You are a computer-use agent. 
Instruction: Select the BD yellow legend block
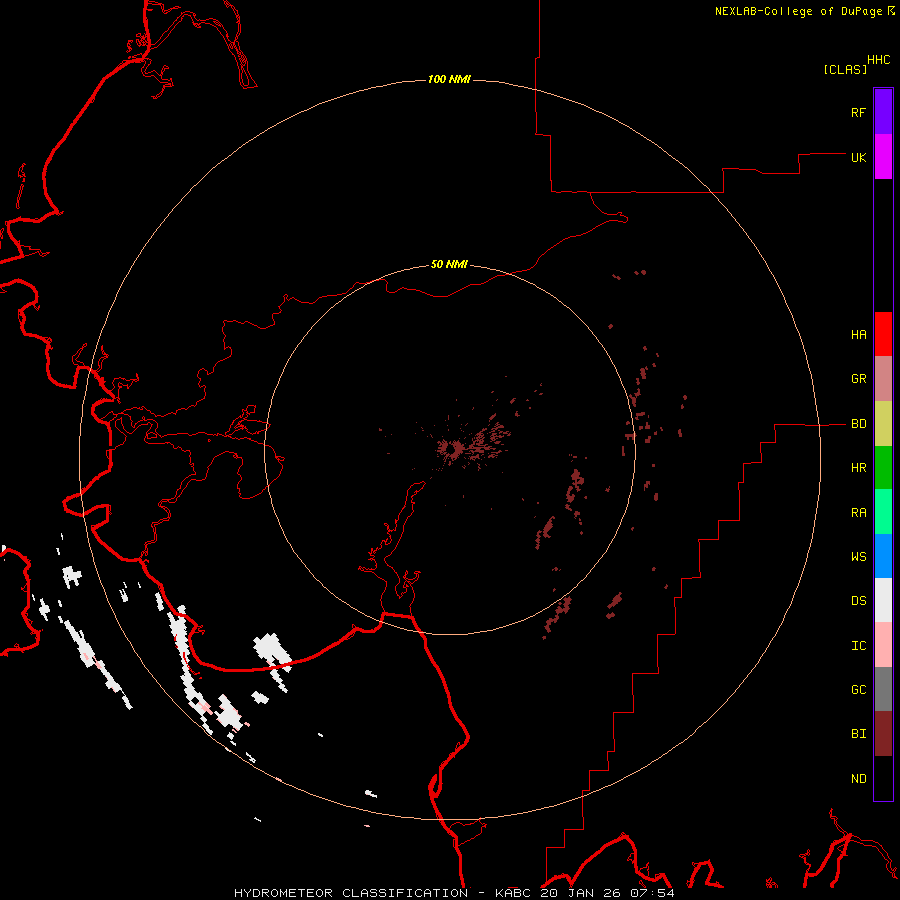click(883, 424)
